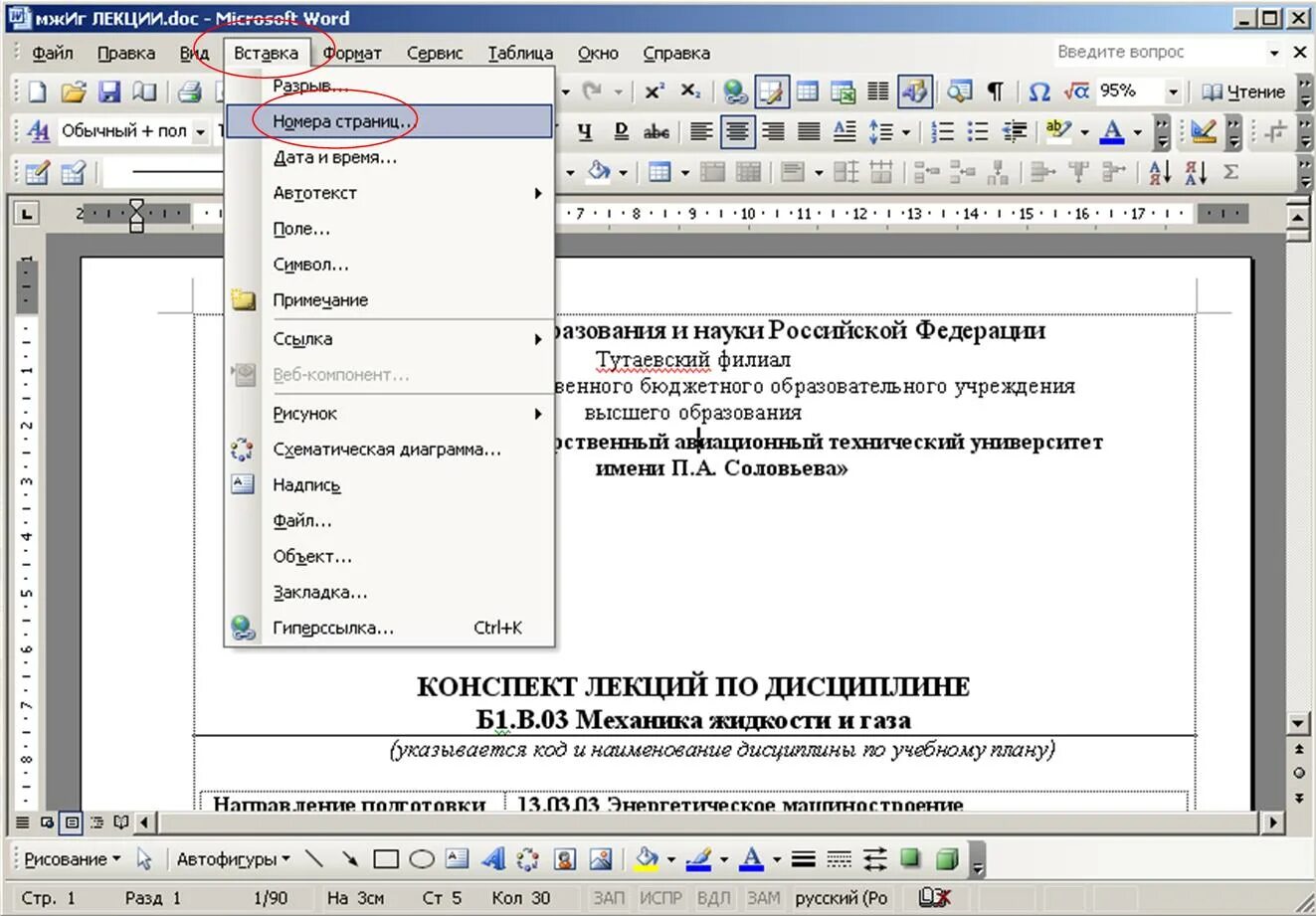This screenshot has height=916, width=1316.
Task: Click the New document icon
Action: pos(38,92)
